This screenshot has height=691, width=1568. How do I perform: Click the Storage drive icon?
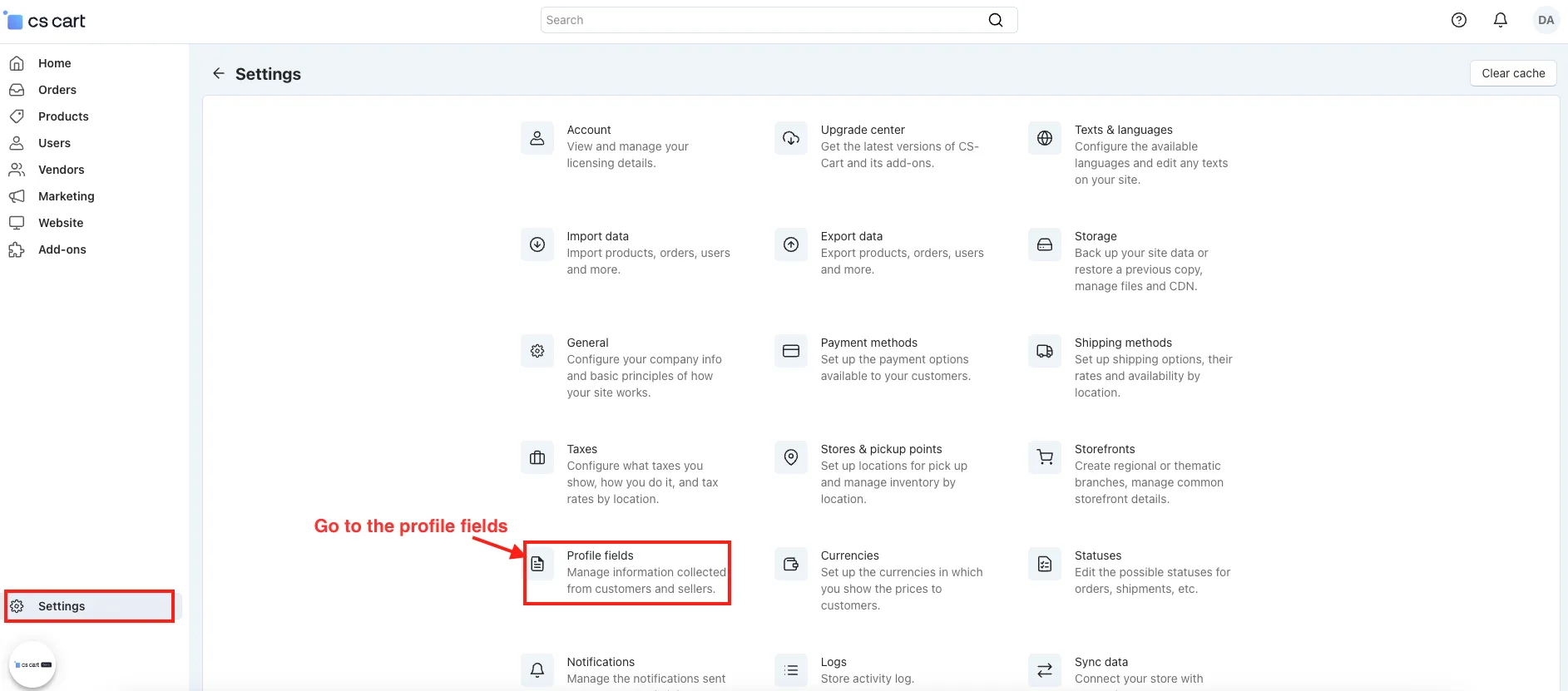coord(1045,244)
